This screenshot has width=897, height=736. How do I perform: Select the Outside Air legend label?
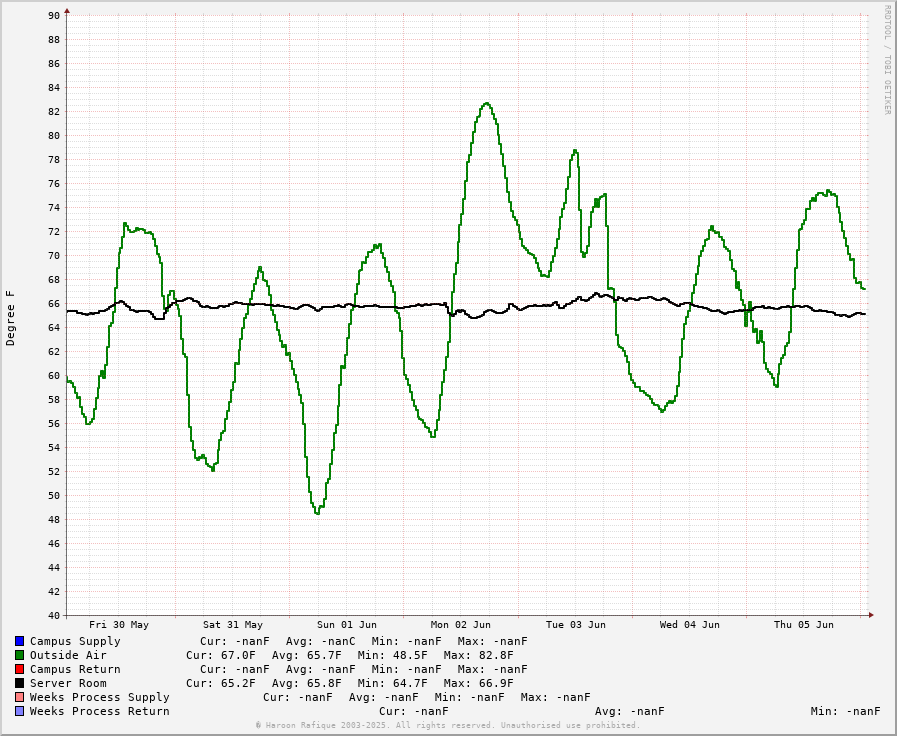coord(68,655)
